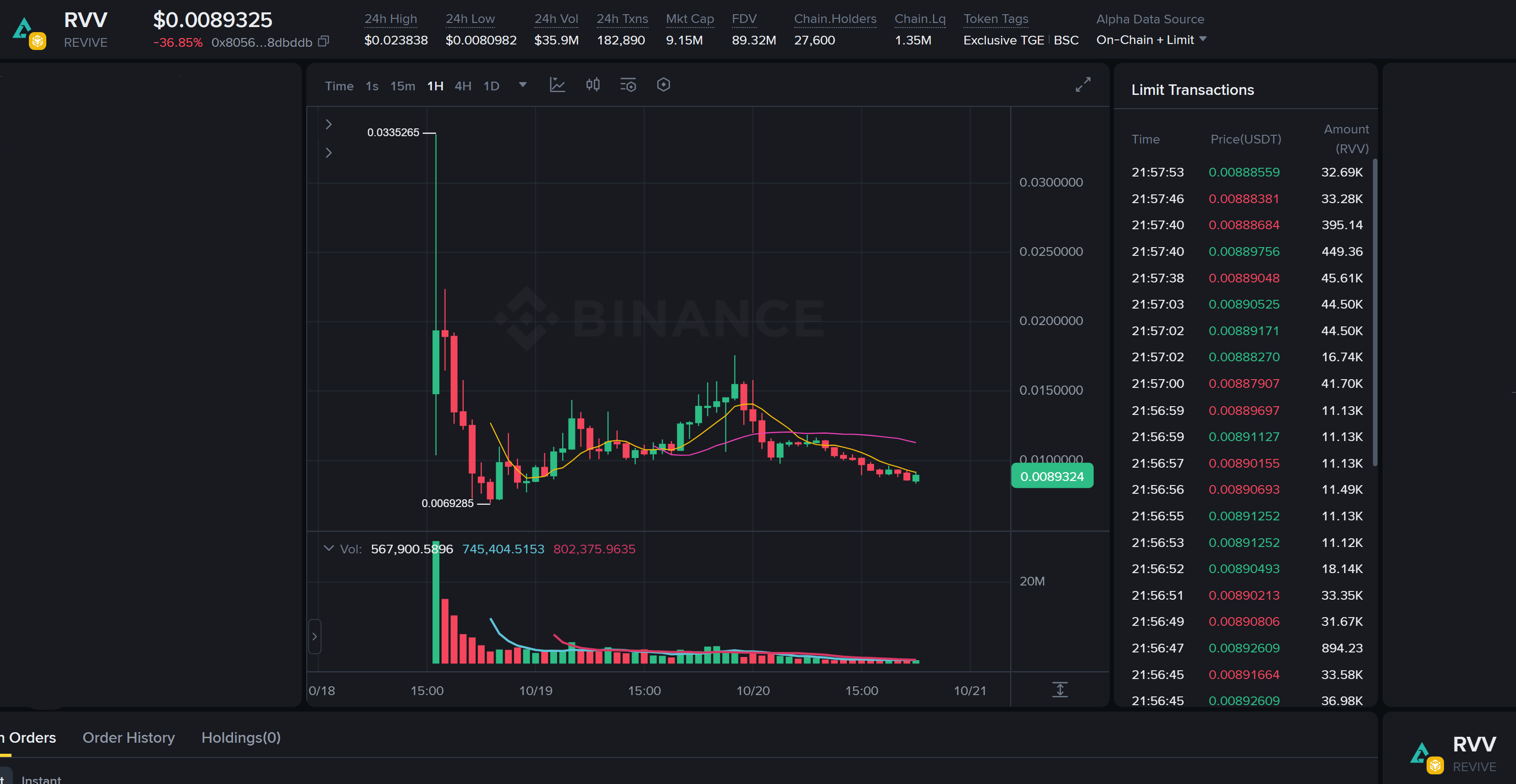1516x784 pixels.
Task: Click the 24h Vol label
Action: [x=556, y=19]
